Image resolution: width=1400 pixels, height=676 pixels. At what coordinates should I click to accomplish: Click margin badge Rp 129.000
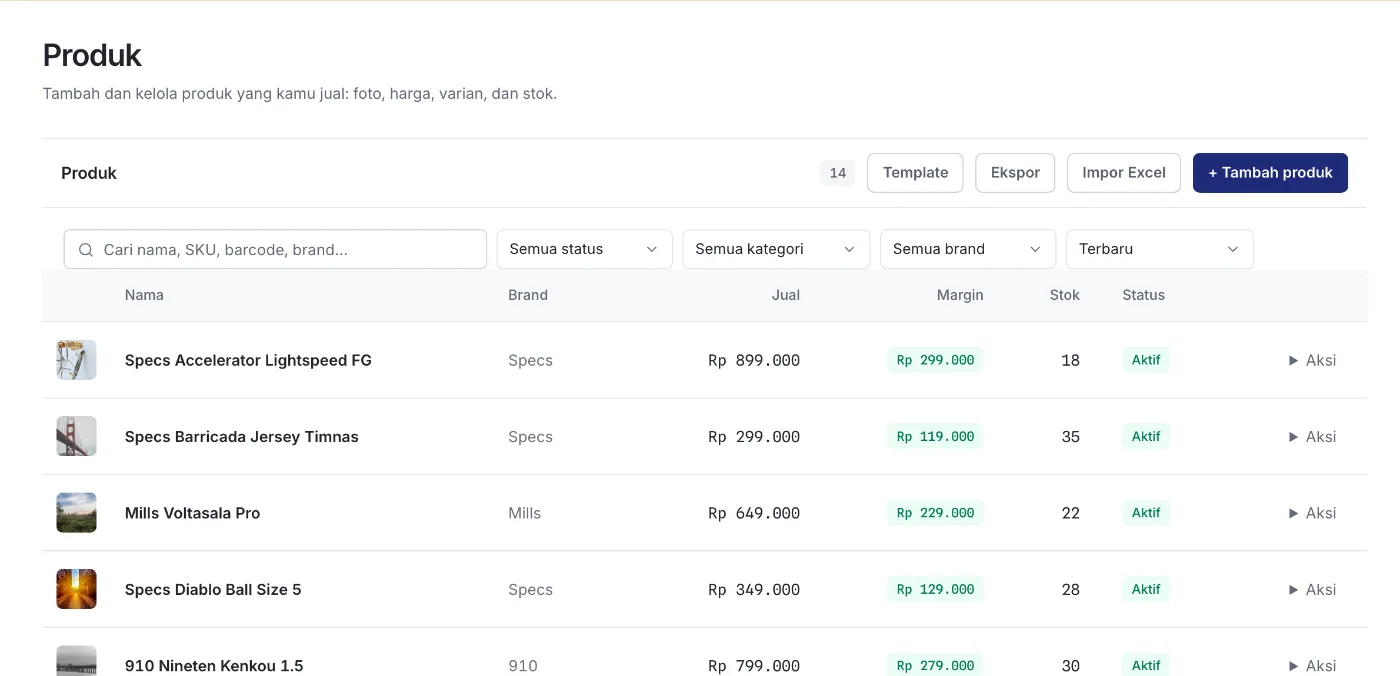935,590
